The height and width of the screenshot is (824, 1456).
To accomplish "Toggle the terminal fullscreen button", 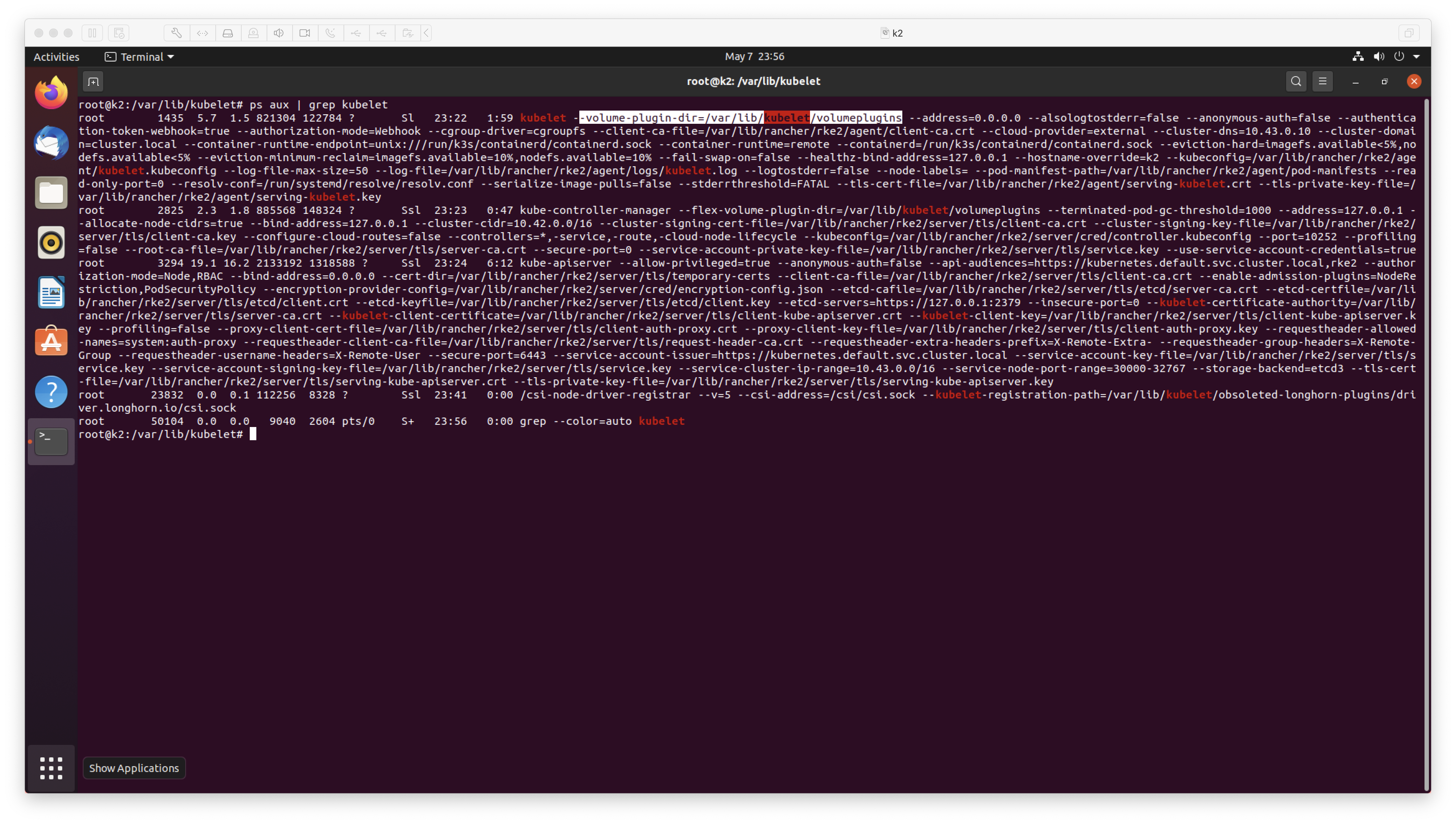I will pos(1384,81).
